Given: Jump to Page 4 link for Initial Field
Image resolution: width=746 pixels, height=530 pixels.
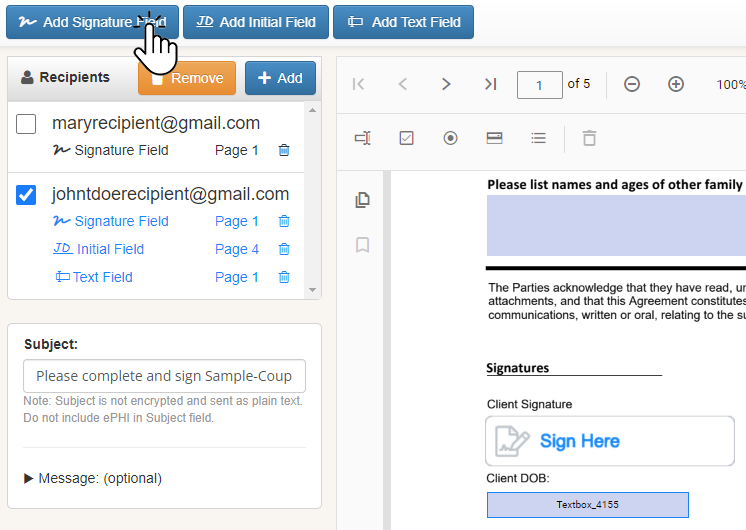Looking at the screenshot, I should tap(237, 249).
